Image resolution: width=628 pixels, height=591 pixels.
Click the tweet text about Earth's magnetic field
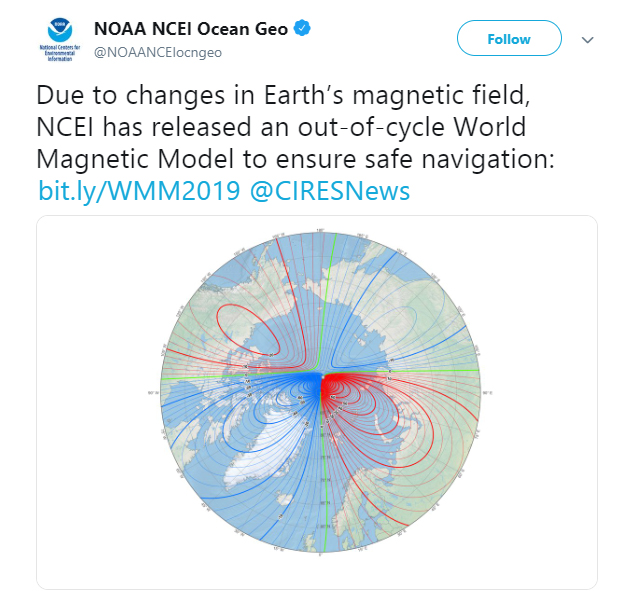pos(295,127)
